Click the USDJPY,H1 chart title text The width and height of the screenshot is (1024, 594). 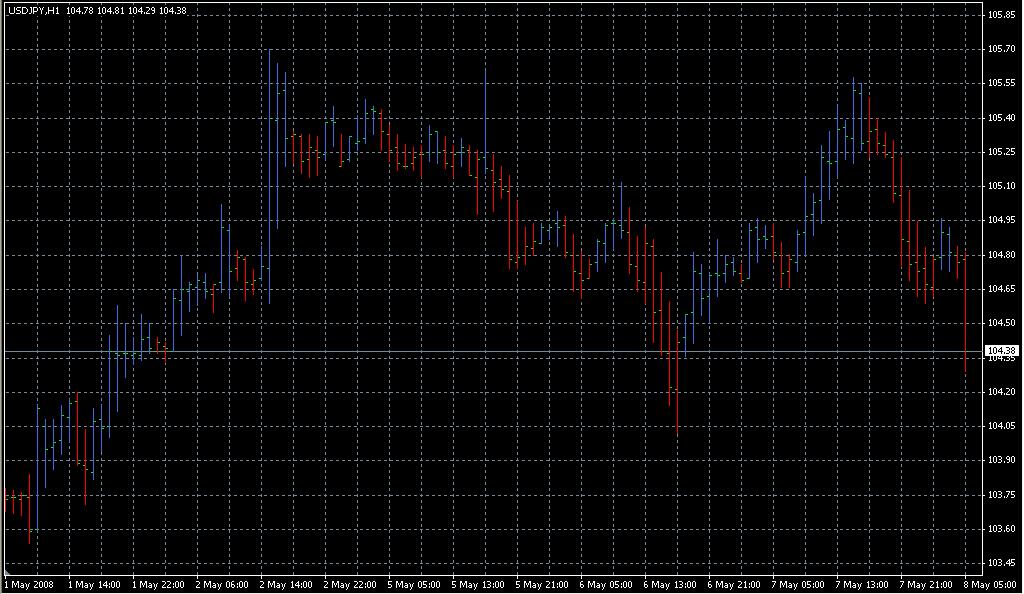click(33, 11)
